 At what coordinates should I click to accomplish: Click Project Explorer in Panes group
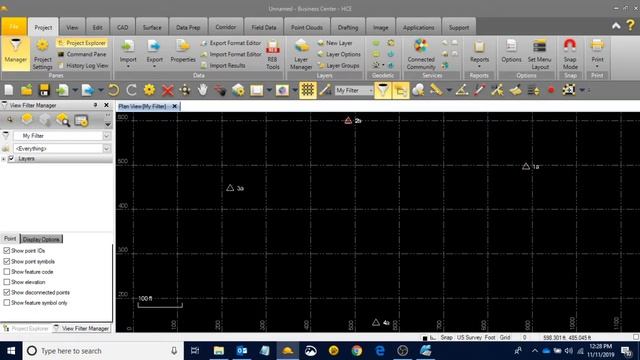82,43
